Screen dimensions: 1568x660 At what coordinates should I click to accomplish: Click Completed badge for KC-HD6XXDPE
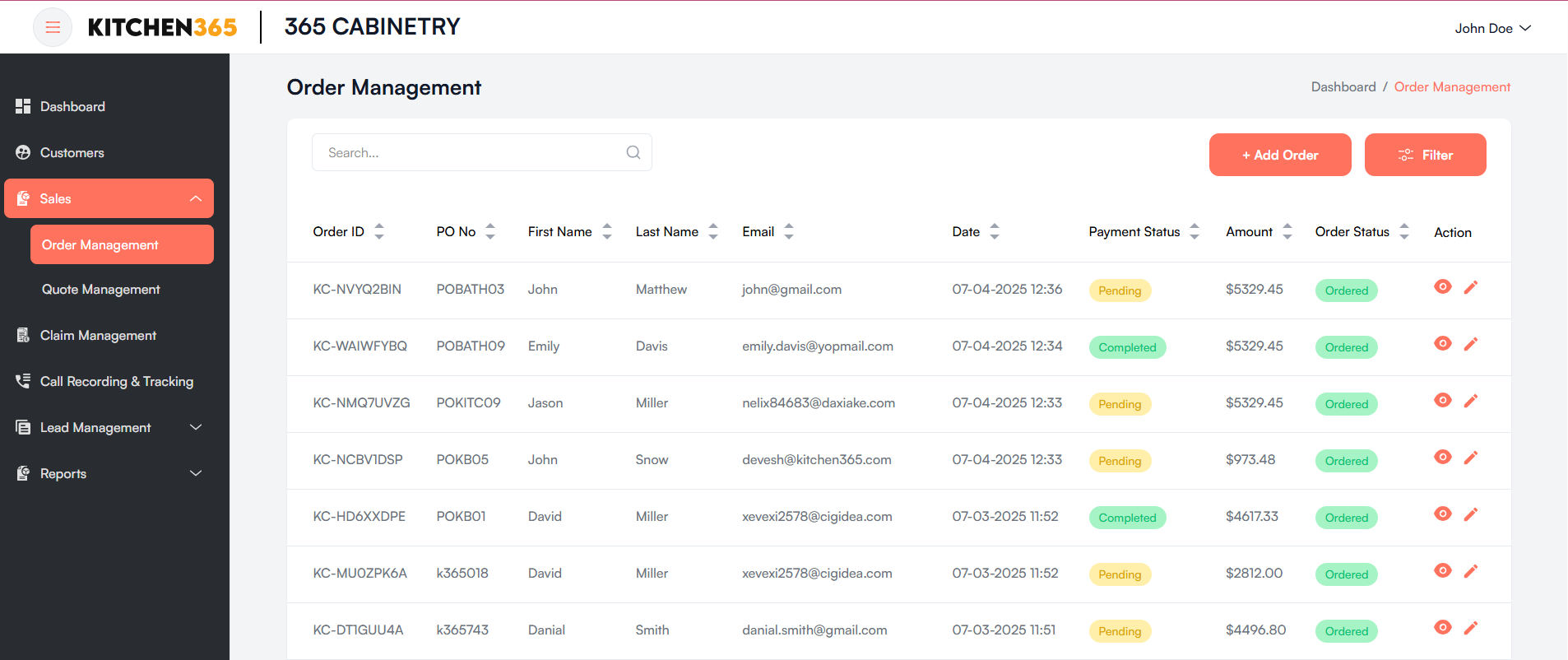pos(1127,518)
